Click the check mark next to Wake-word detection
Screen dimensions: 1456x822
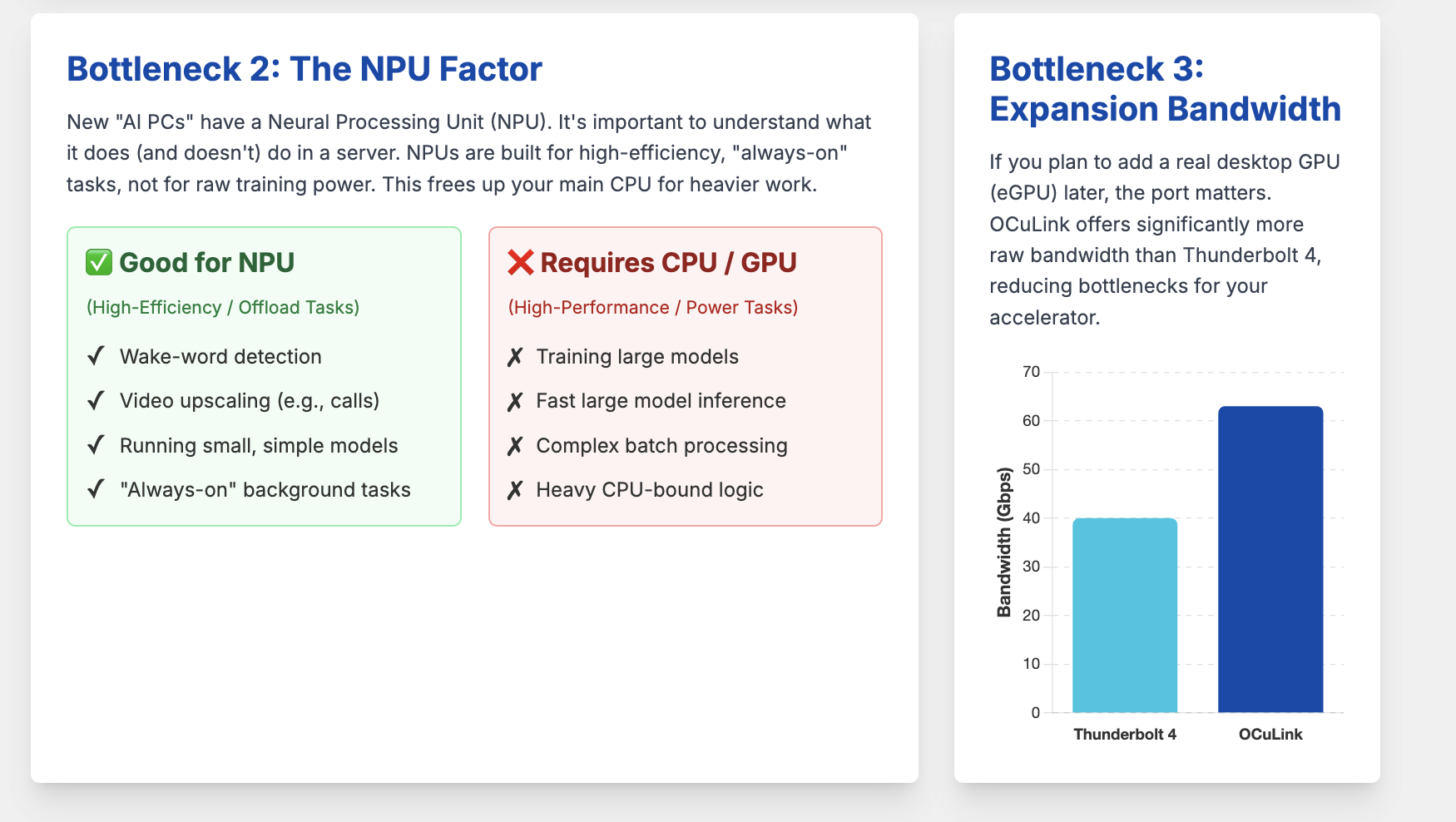pos(96,356)
